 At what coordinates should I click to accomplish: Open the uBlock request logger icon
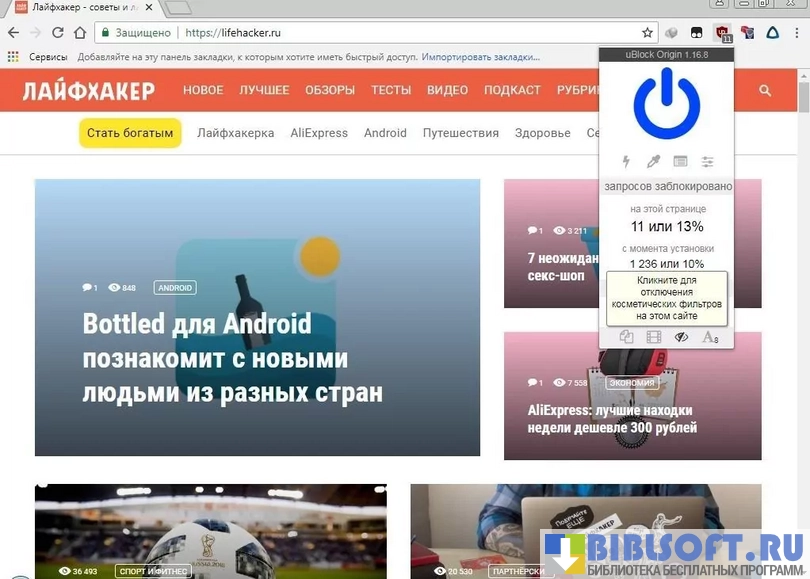pos(680,161)
